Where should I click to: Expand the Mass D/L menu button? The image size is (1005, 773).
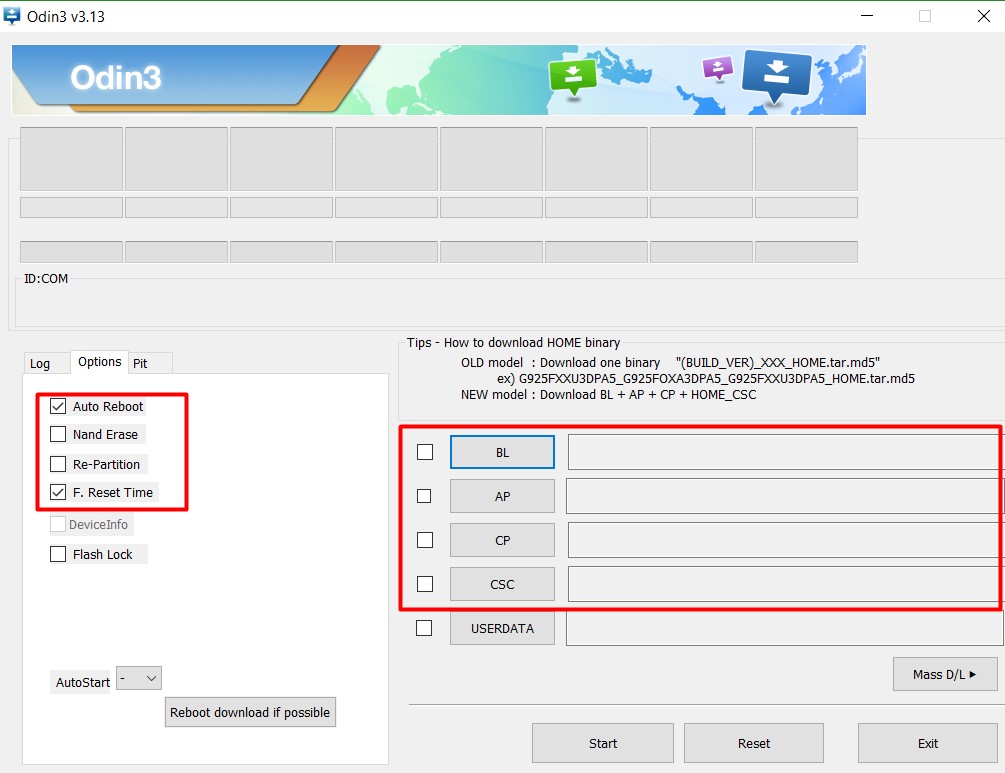pyautogui.click(x=945, y=674)
